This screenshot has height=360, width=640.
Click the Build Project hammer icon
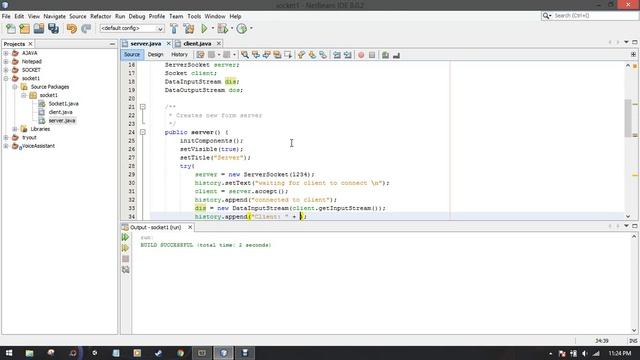174,29
